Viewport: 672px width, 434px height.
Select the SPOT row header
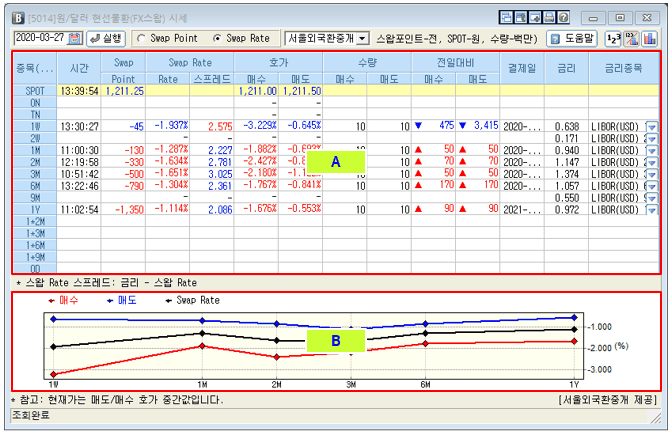35,91
